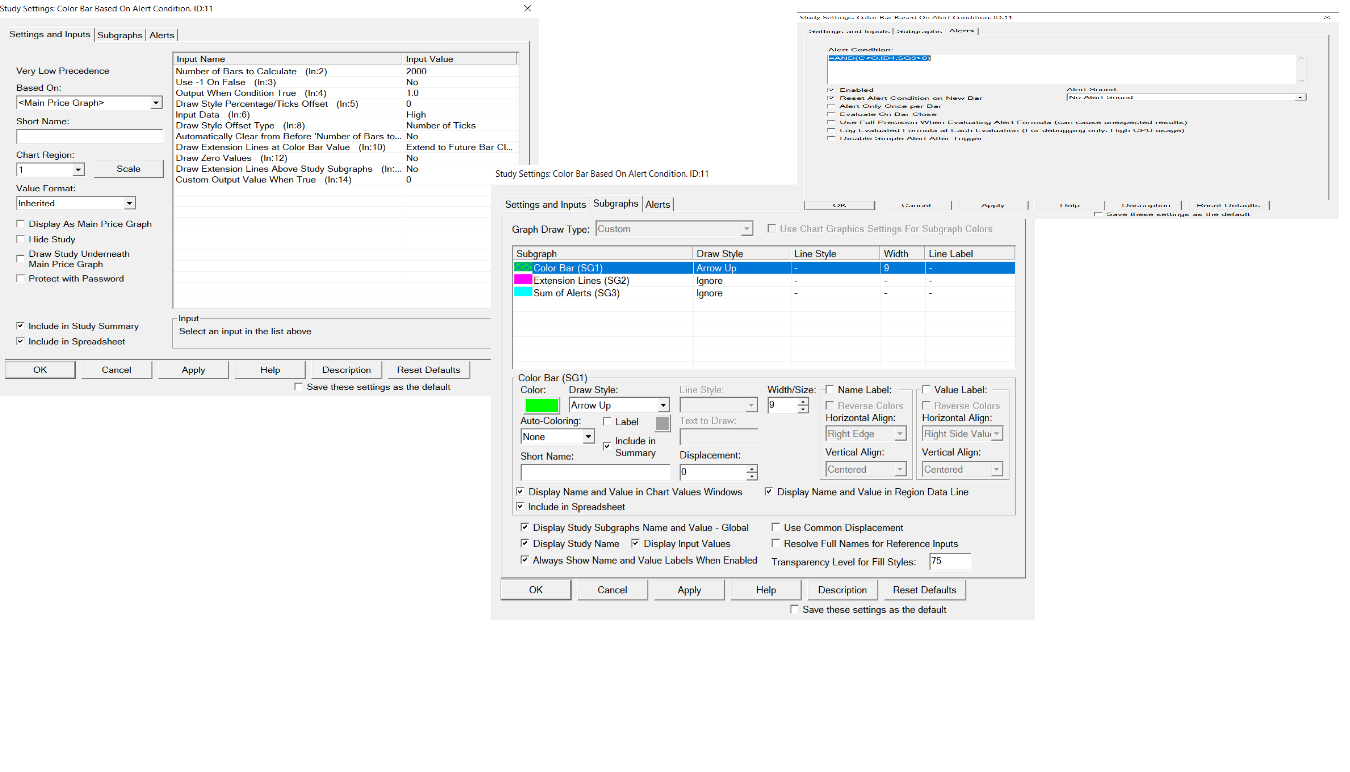The height and width of the screenshot is (772, 1350).
Task: Select Settings and Inputs tab in the Alerts window
Action: 850,30
